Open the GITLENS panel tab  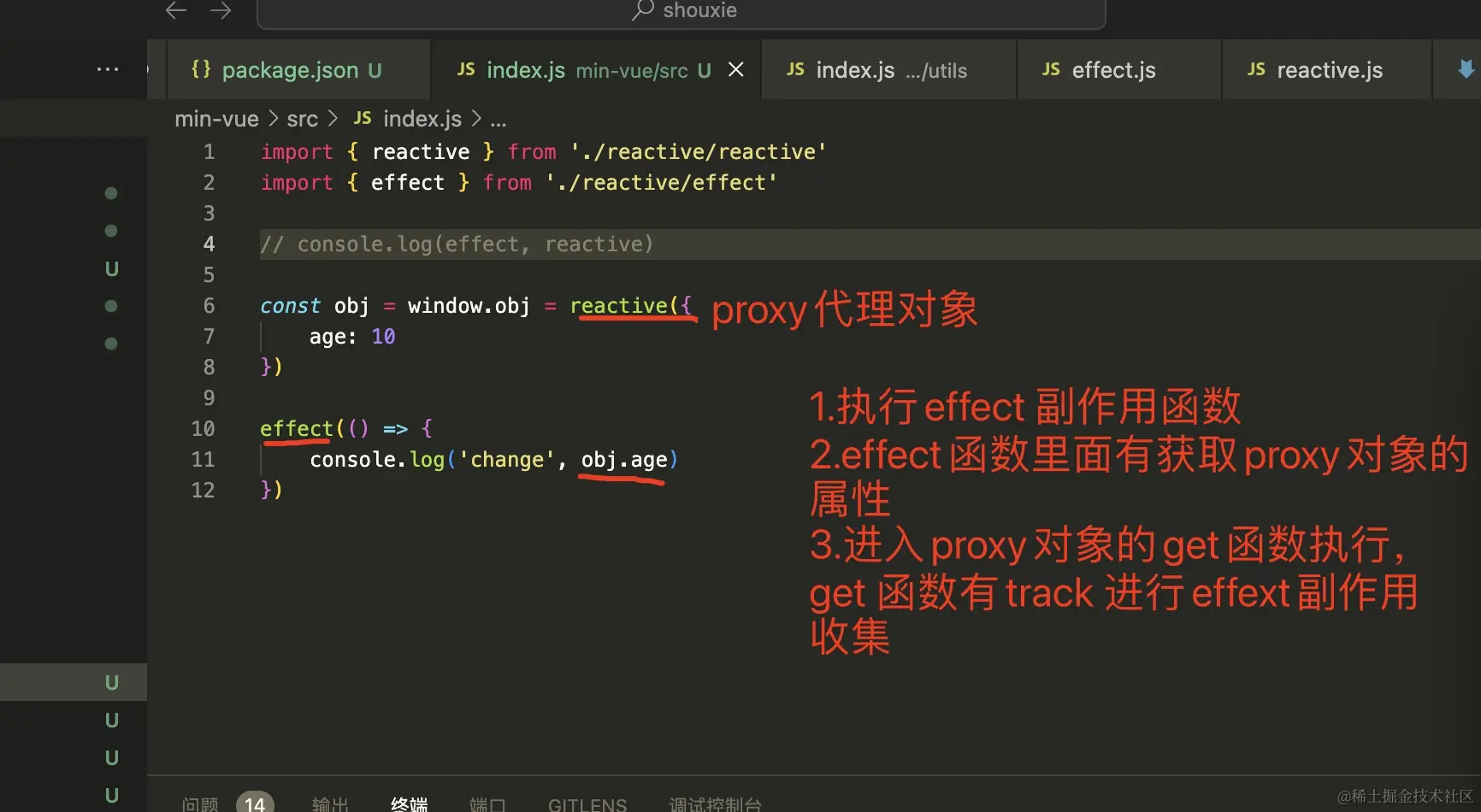pos(587,804)
